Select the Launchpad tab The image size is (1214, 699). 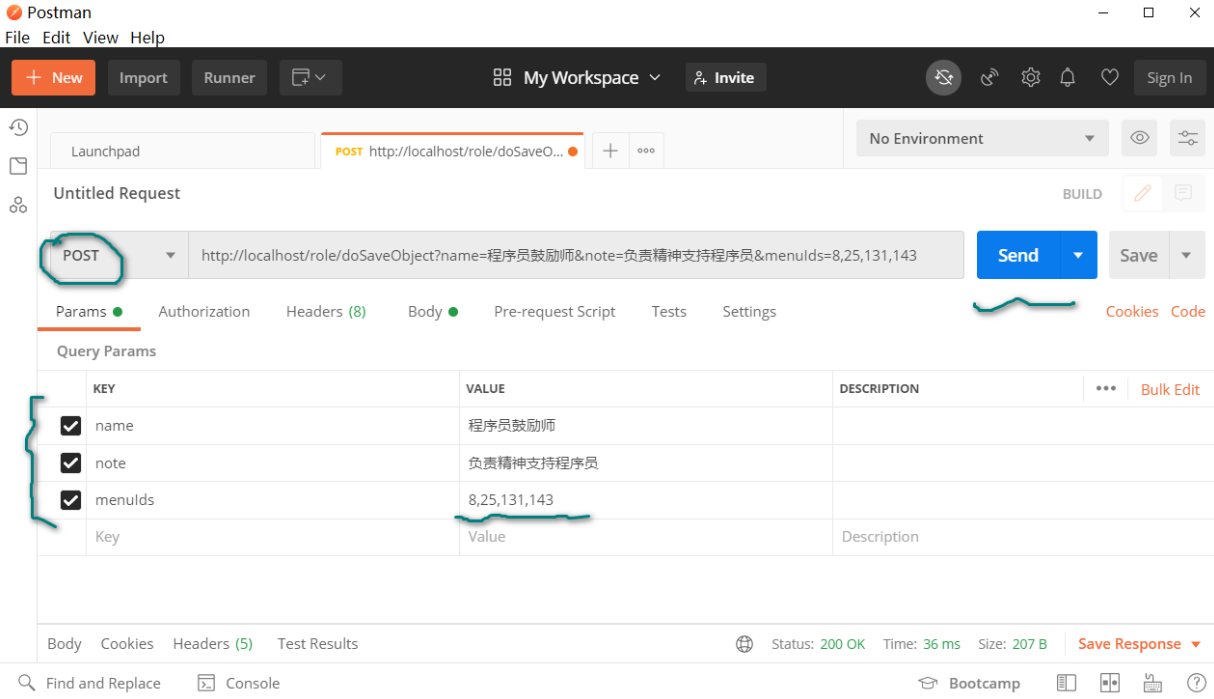[x=182, y=151]
